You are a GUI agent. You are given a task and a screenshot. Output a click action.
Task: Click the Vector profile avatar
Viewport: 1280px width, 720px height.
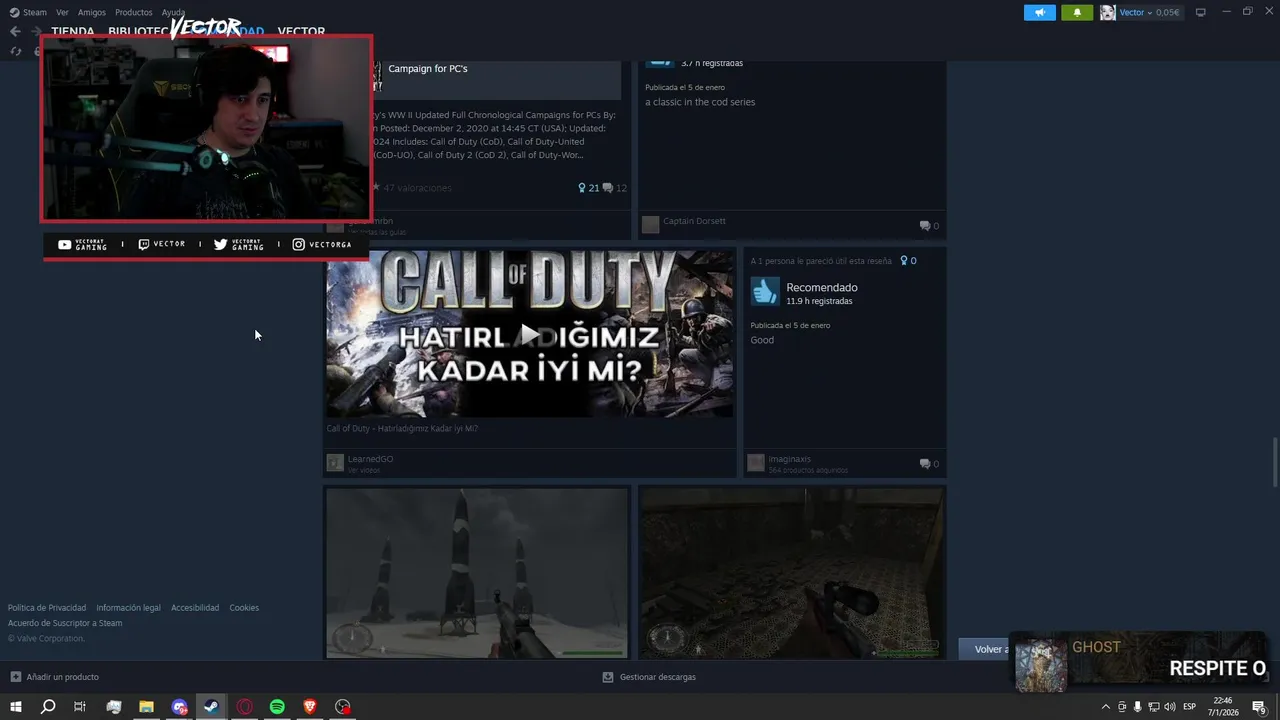[1107, 13]
